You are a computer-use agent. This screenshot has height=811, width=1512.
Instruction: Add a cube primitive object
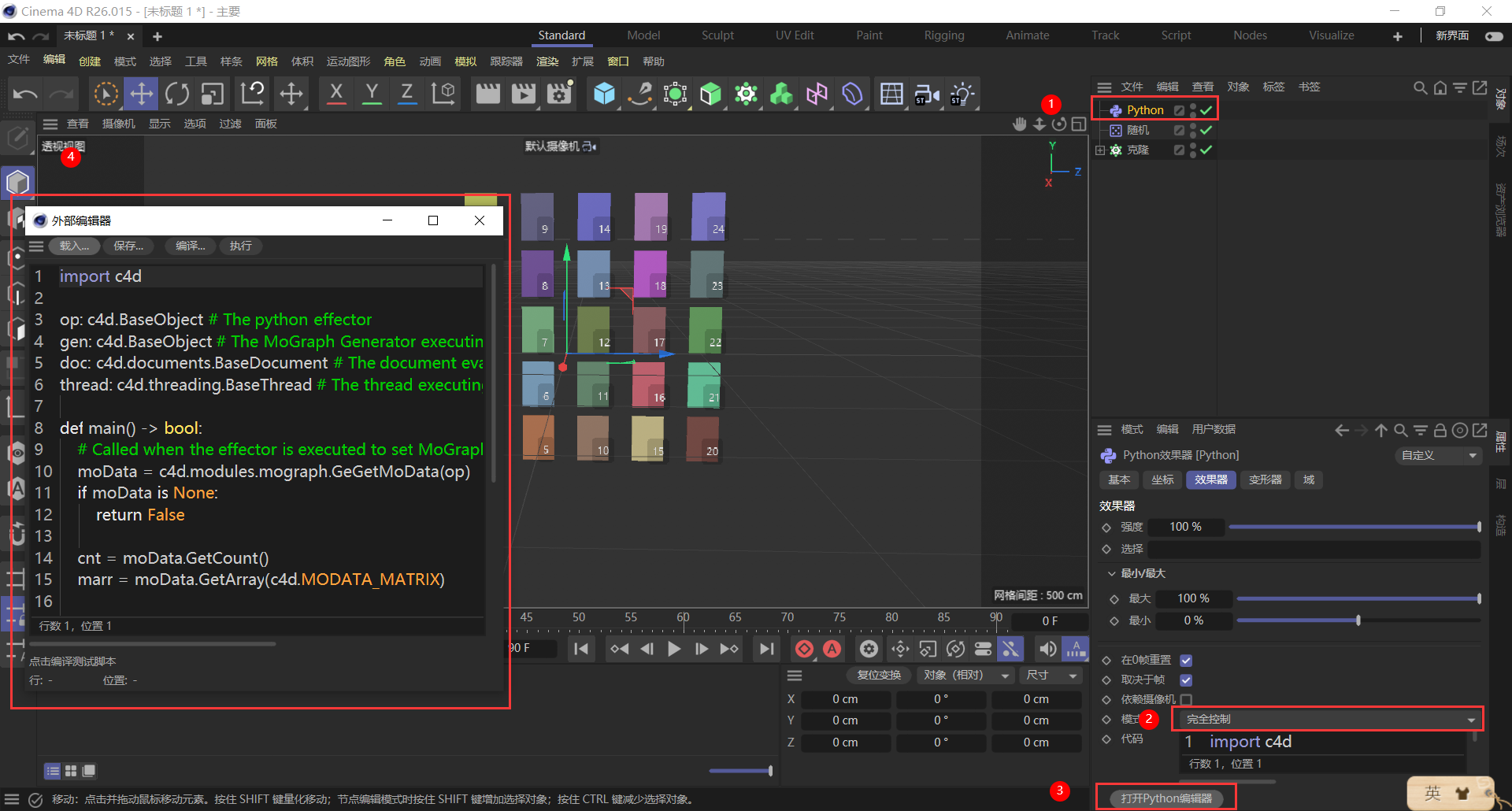pyautogui.click(x=604, y=94)
